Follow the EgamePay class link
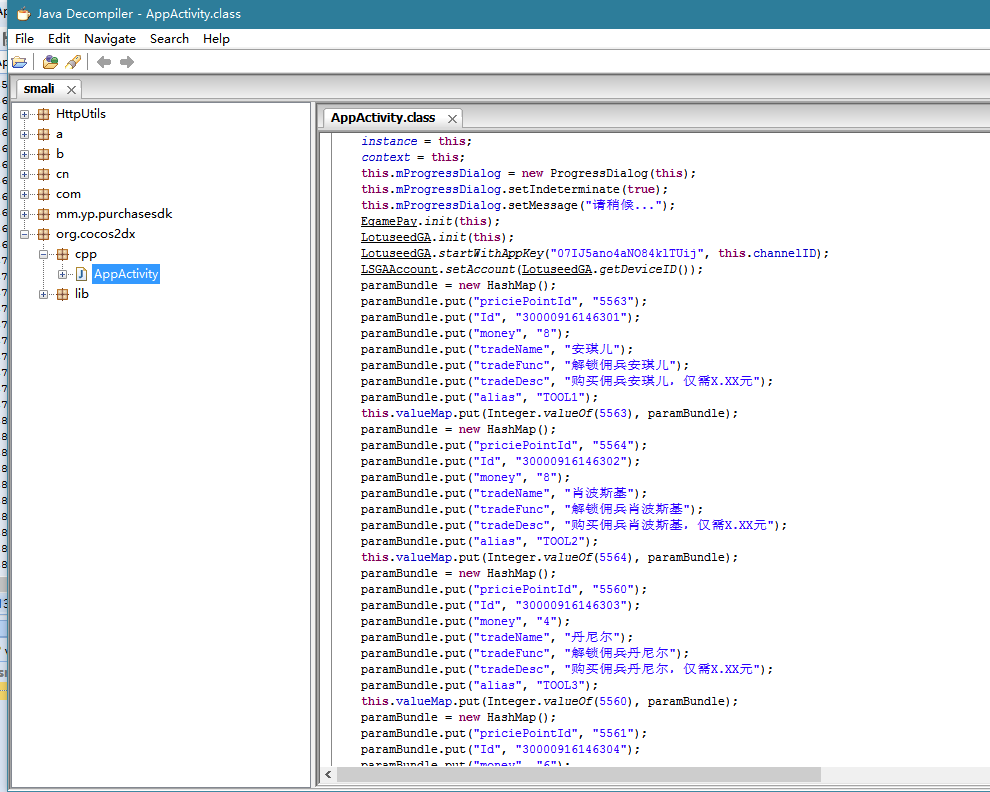 coord(389,221)
